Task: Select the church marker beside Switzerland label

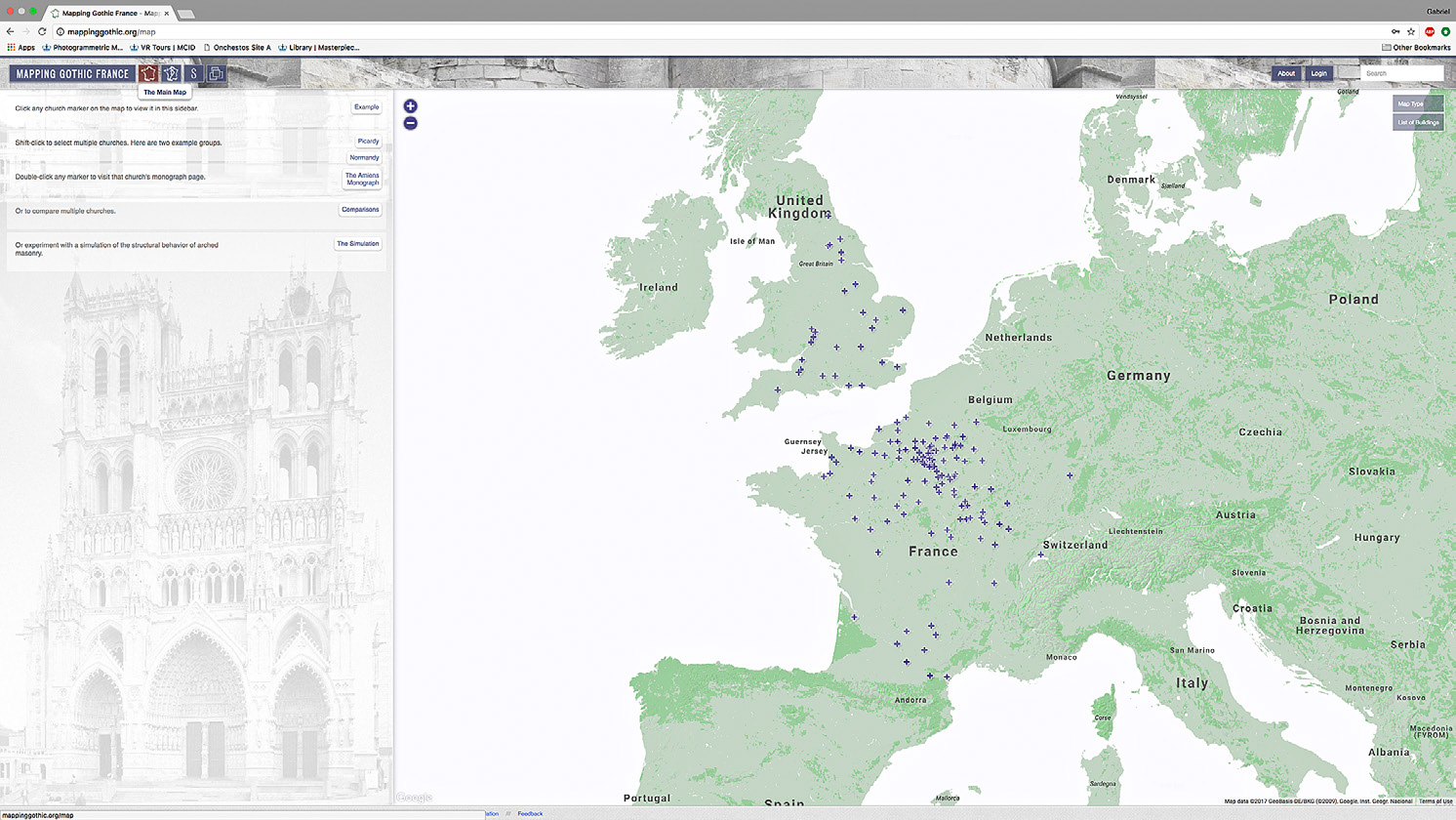Action: pyautogui.click(x=1041, y=554)
